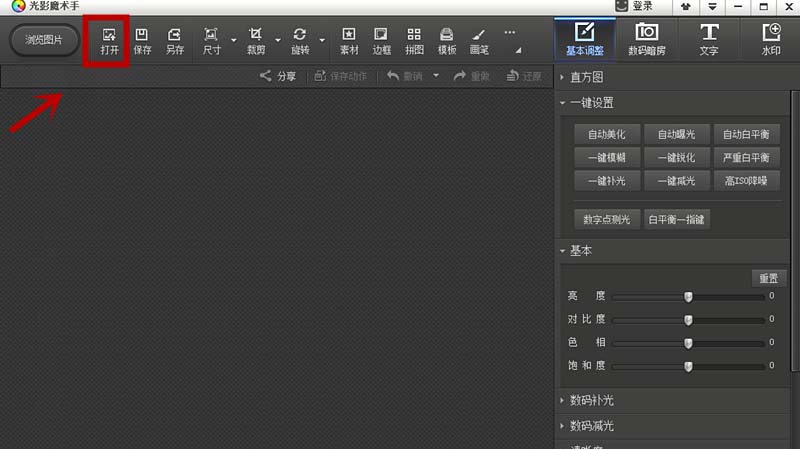
Task: Click the 打开 (Open) image icon
Action: click(109, 36)
